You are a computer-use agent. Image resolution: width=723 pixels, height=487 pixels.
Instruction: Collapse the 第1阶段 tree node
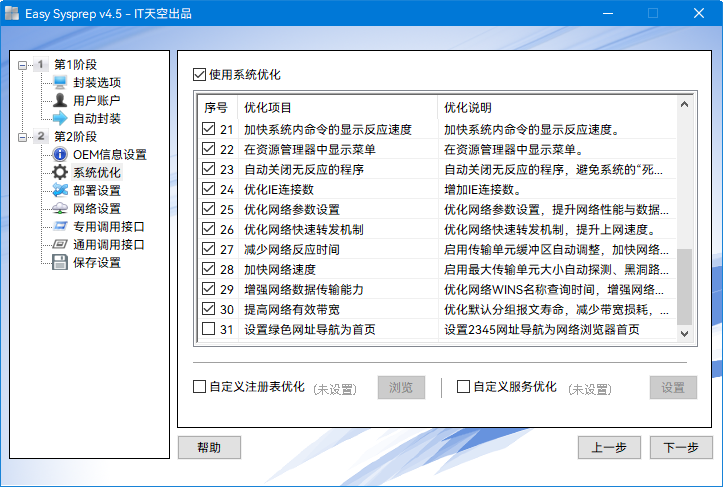[x=21, y=65]
